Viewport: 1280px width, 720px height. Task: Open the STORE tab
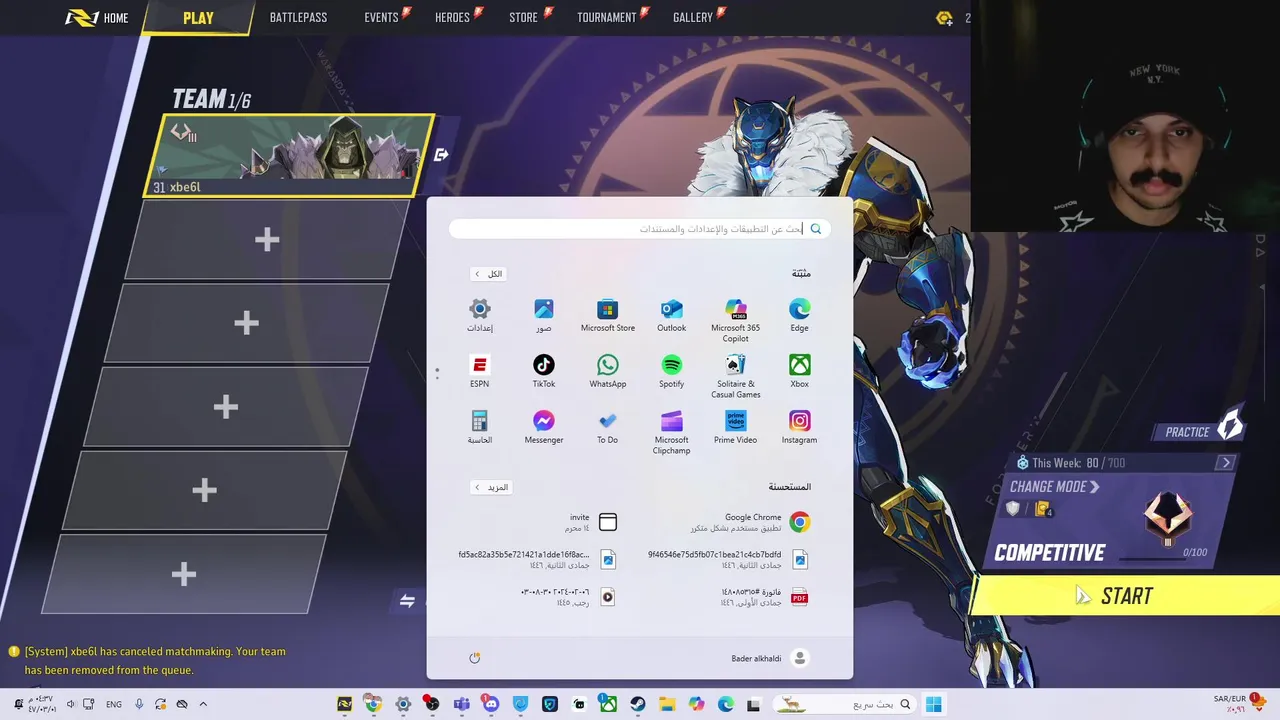coord(523,17)
